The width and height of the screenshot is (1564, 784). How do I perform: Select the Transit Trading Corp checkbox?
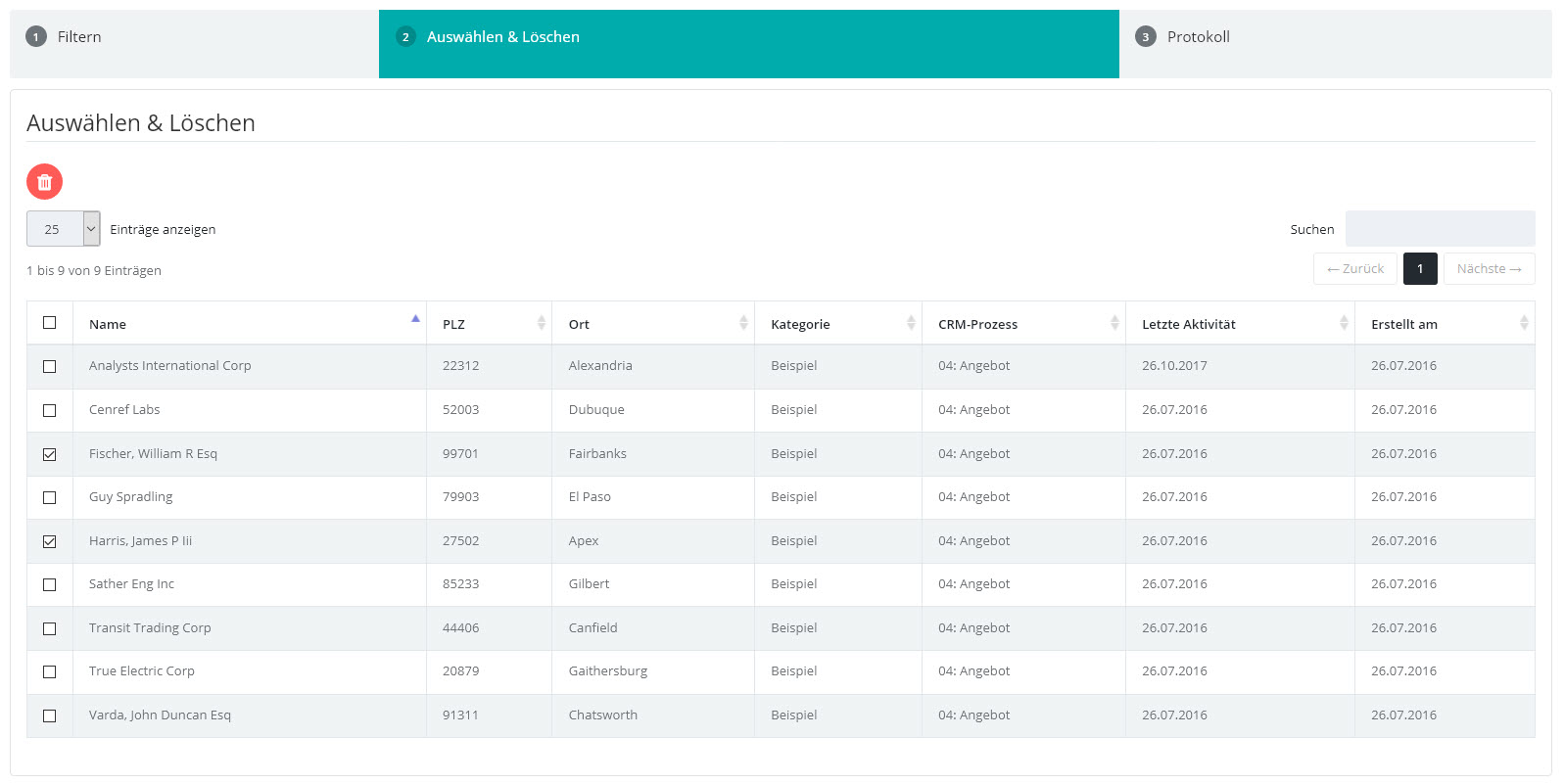coord(50,628)
